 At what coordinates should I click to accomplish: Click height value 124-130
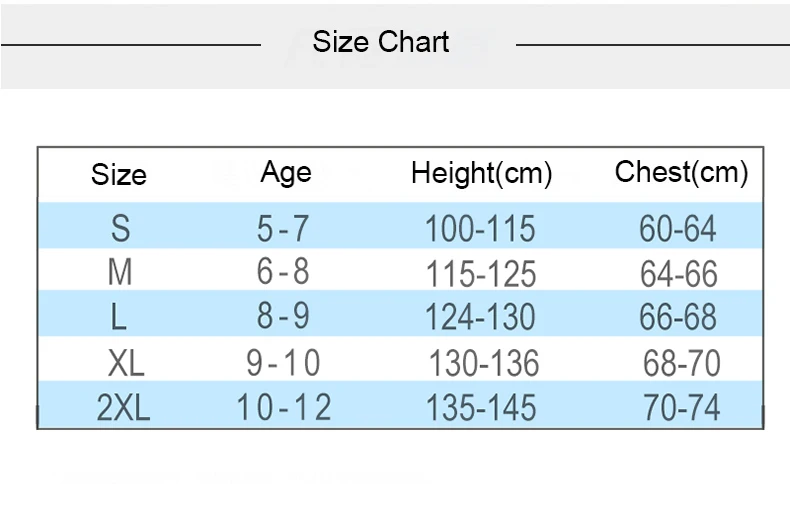(480, 317)
